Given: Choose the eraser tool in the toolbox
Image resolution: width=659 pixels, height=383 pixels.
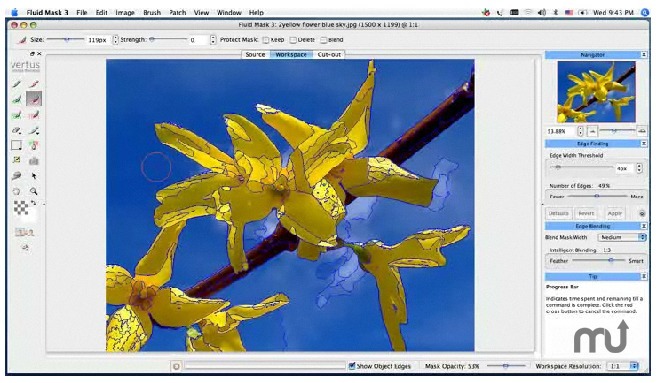Looking at the screenshot, I should 16,130.
